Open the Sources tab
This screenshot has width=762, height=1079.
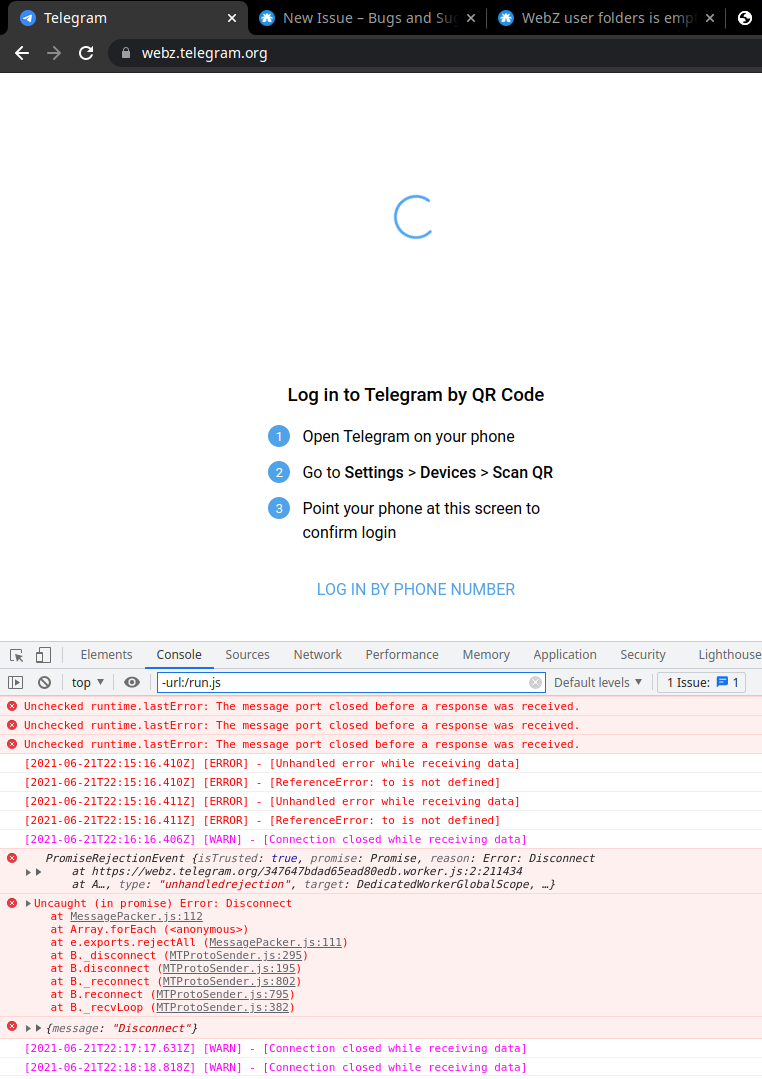pyautogui.click(x=247, y=654)
